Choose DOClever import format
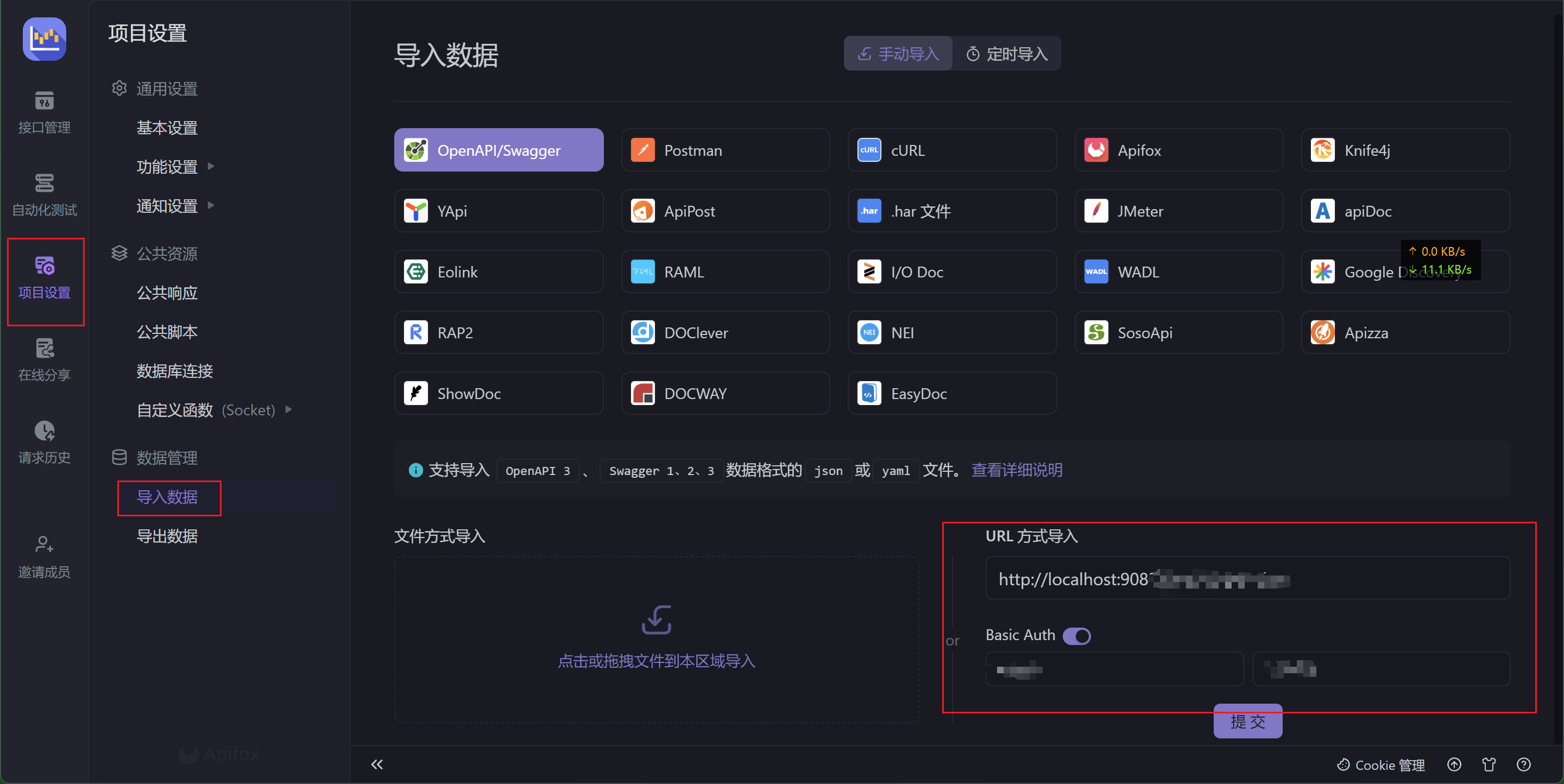 (x=726, y=332)
